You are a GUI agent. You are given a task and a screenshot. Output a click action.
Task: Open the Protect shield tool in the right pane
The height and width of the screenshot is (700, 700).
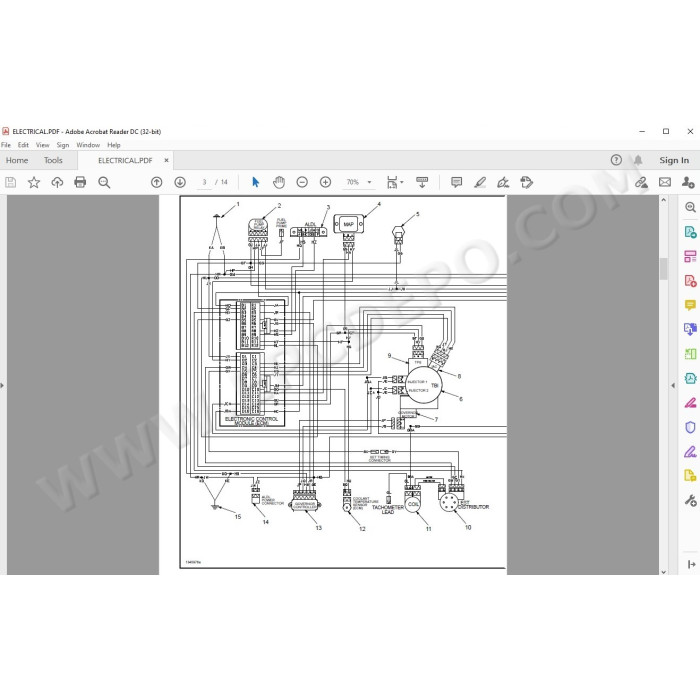click(690, 427)
